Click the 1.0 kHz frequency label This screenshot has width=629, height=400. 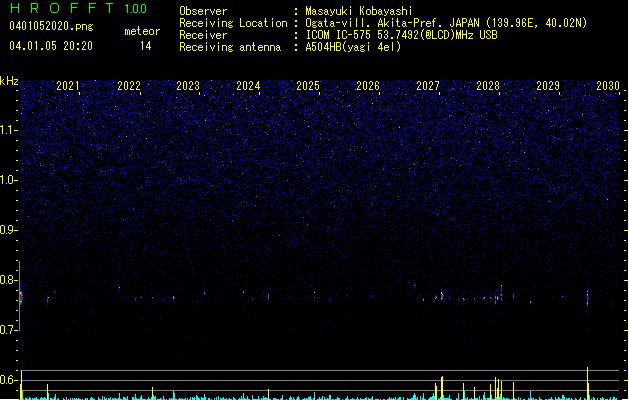tap(8, 180)
